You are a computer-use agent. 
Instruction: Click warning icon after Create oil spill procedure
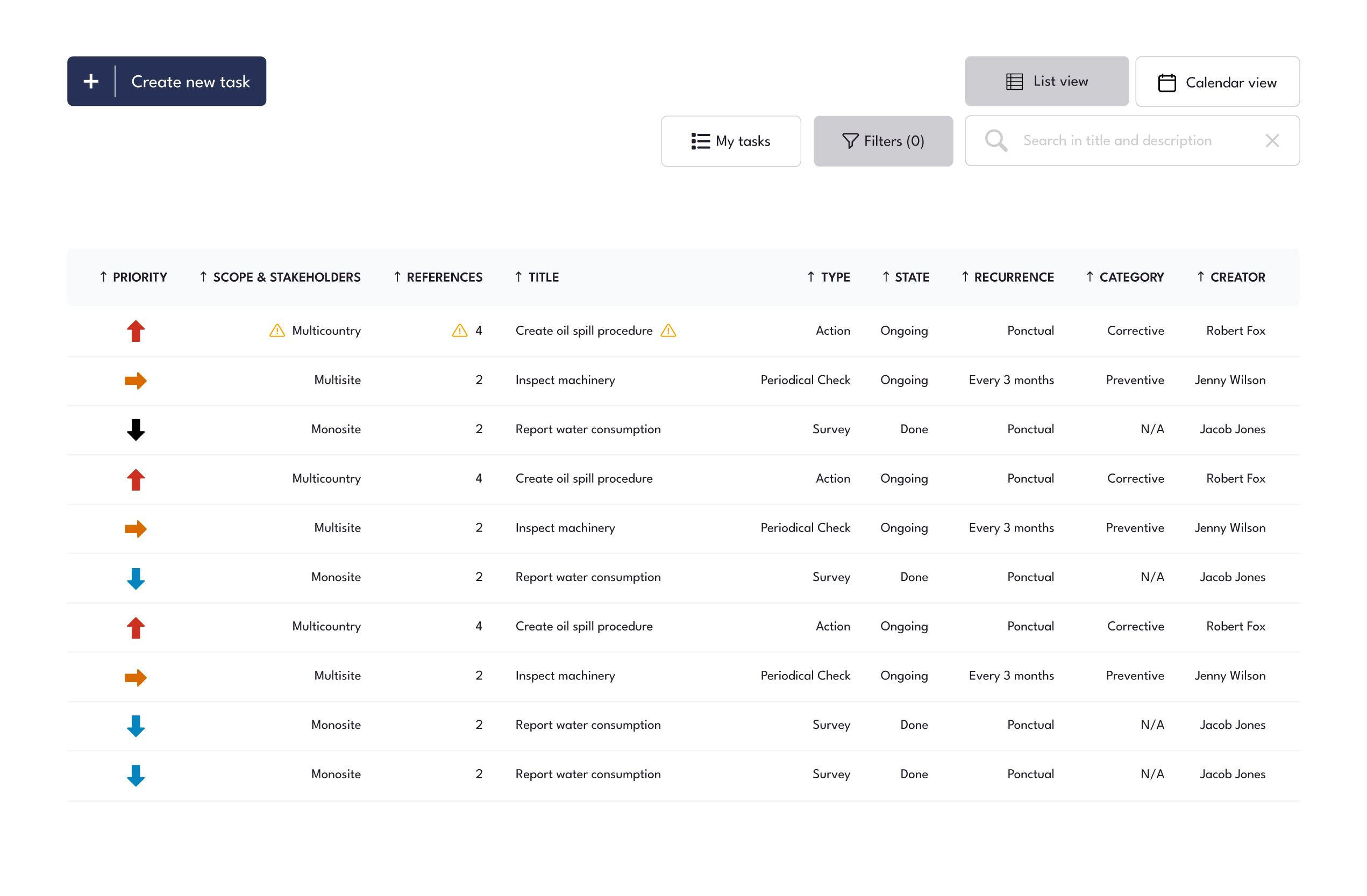click(668, 331)
